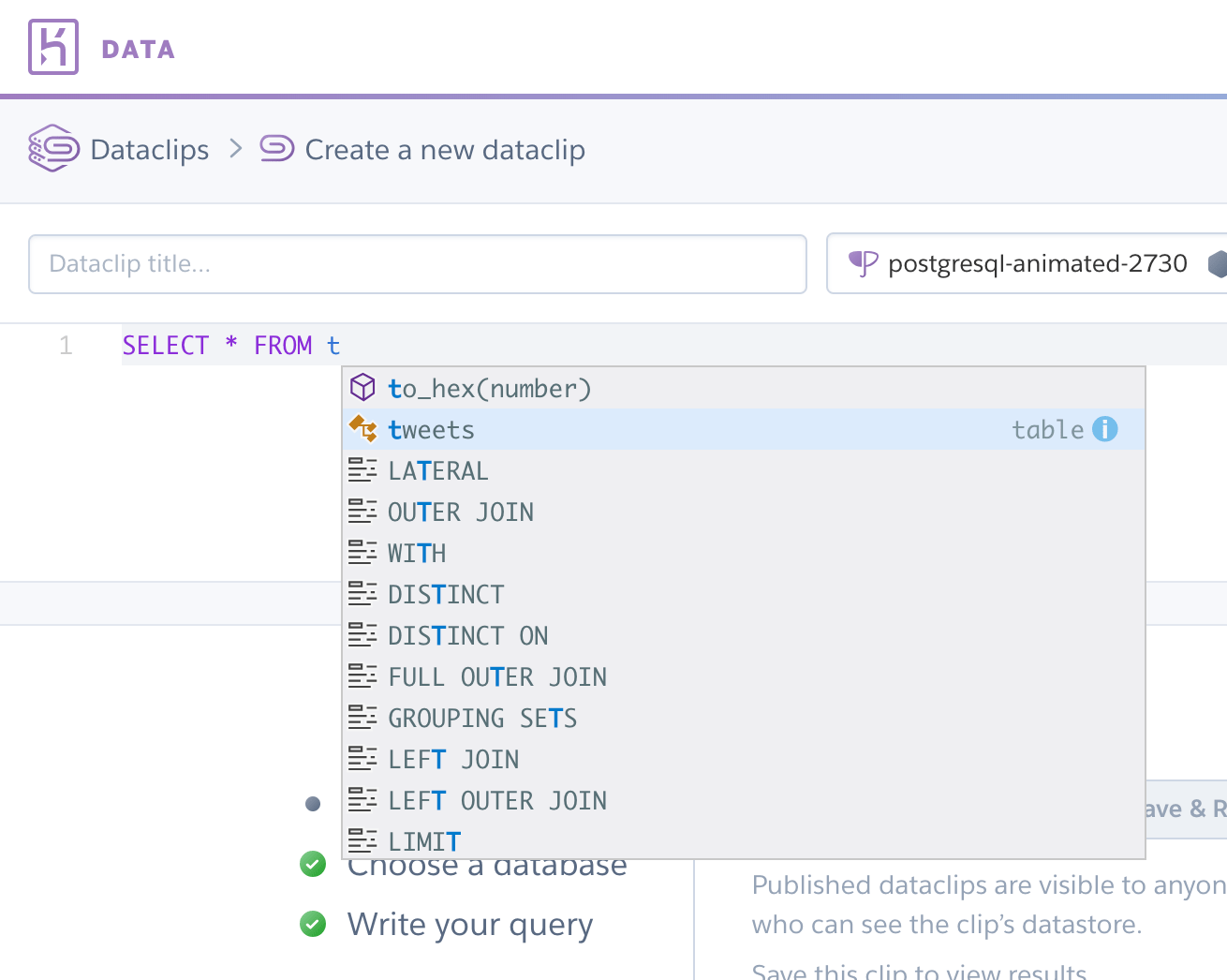Select DISTINCT keyword suggestion
The image size is (1227, 980).
pyautogui.click(x=744, y=594)
